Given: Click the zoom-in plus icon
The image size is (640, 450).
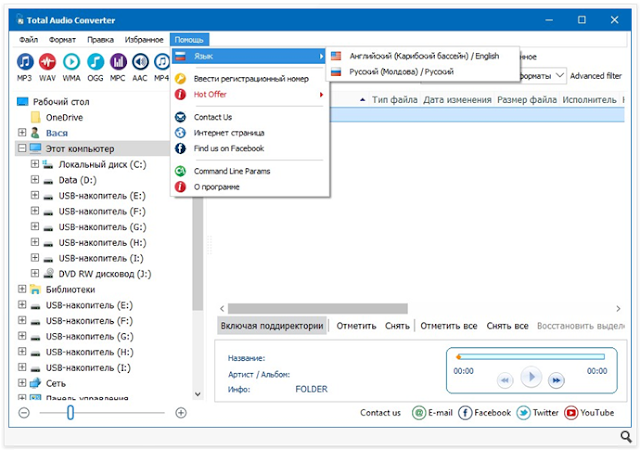Looking at the screenshot, I should coord(181,413).
